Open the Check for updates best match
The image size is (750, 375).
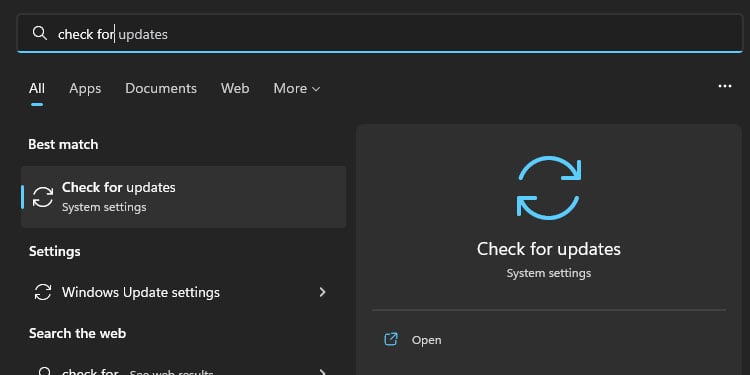(x=184, y=197)
